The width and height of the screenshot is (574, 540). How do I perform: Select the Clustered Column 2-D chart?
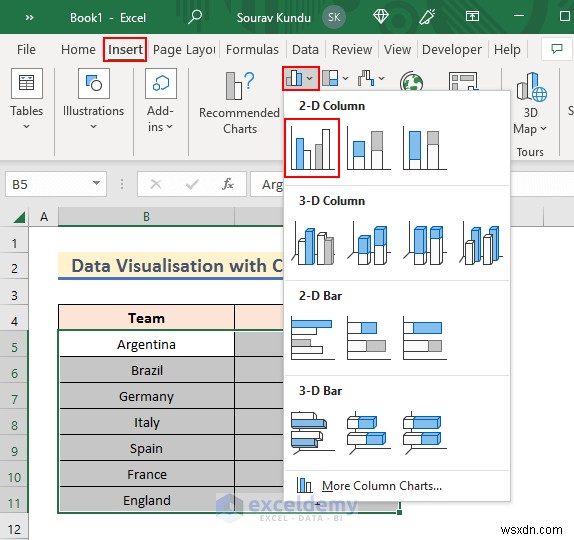312,148
